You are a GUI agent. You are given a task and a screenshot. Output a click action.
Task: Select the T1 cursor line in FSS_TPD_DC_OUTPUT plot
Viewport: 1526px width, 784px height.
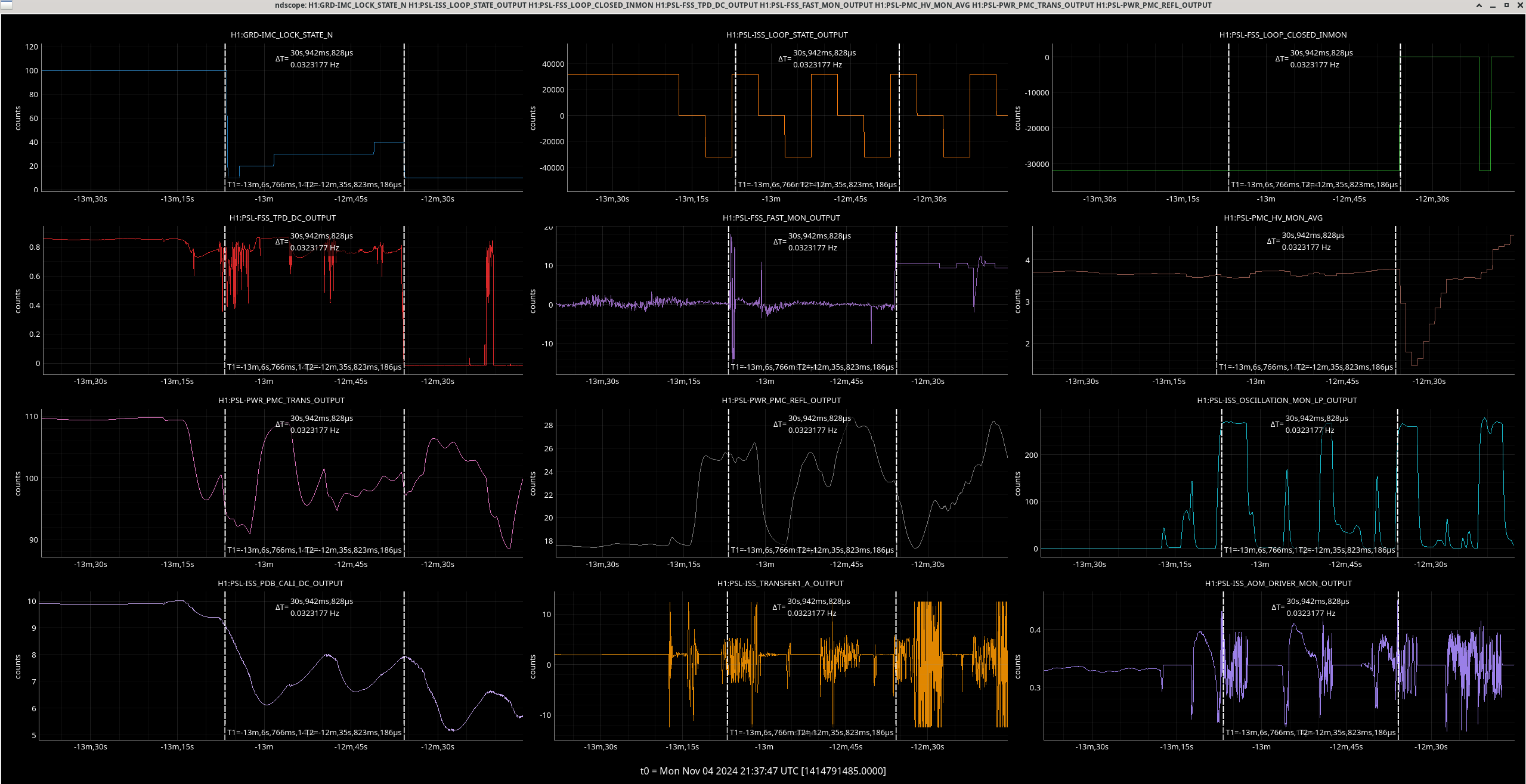point(225,300)
